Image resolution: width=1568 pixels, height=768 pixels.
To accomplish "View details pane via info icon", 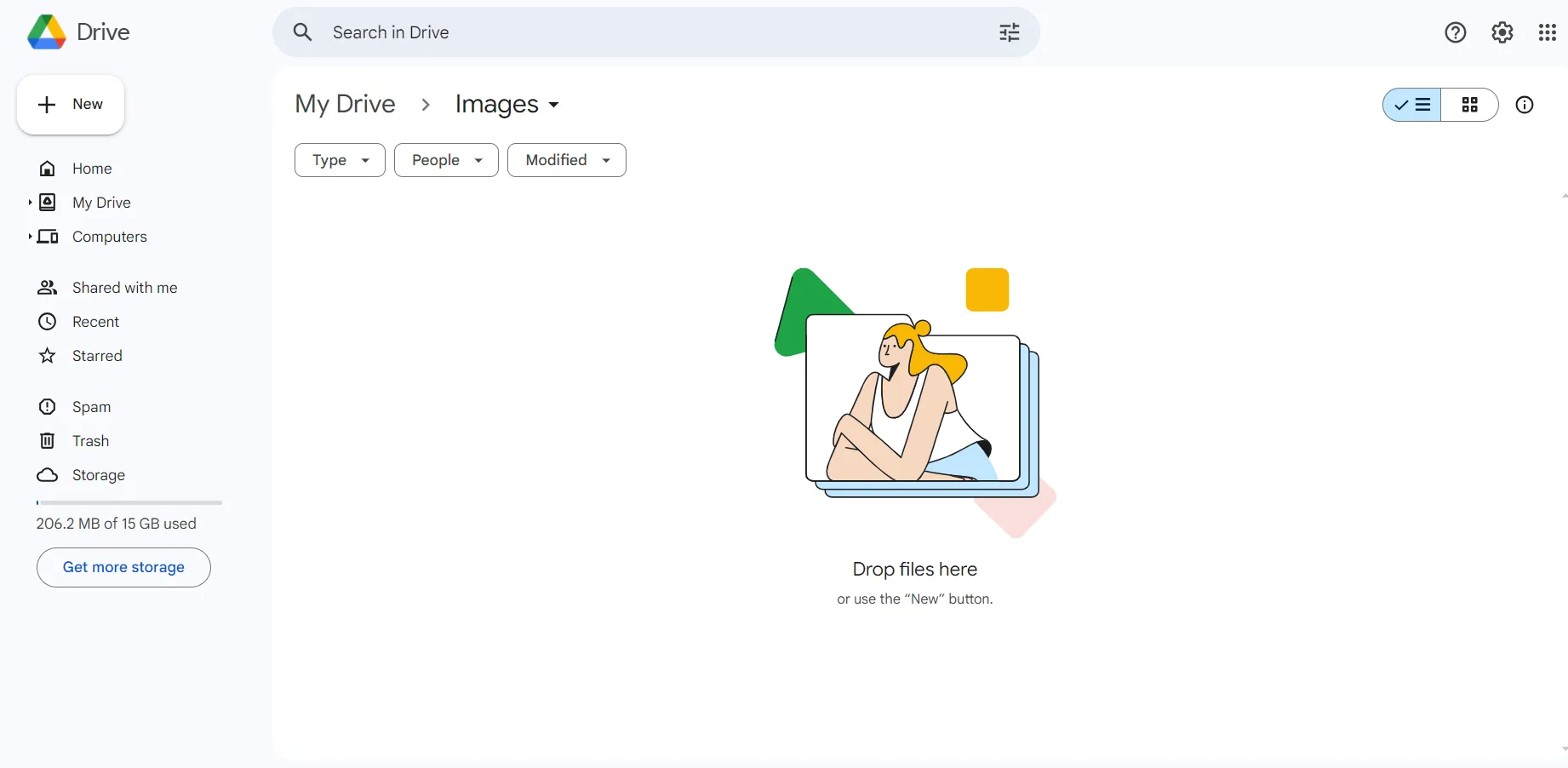I will coord(1525,105).
